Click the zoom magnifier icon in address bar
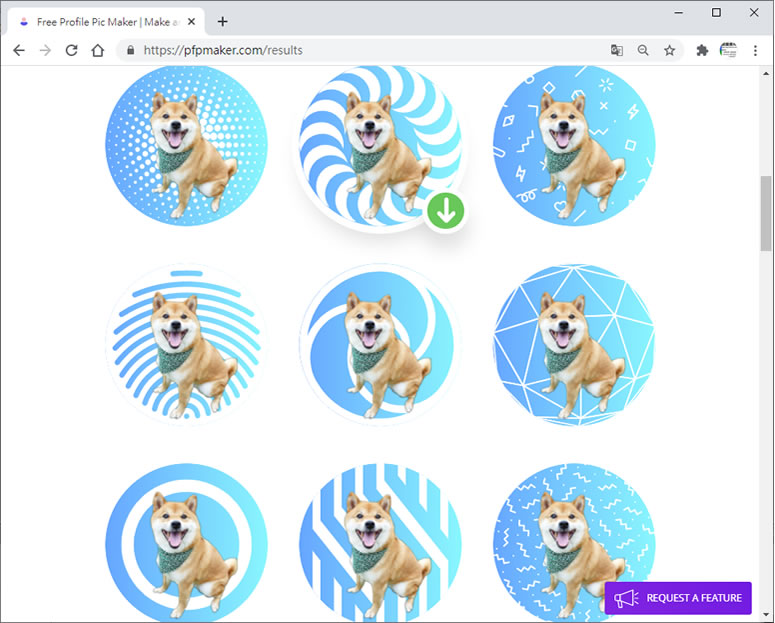 pos(643,50)
